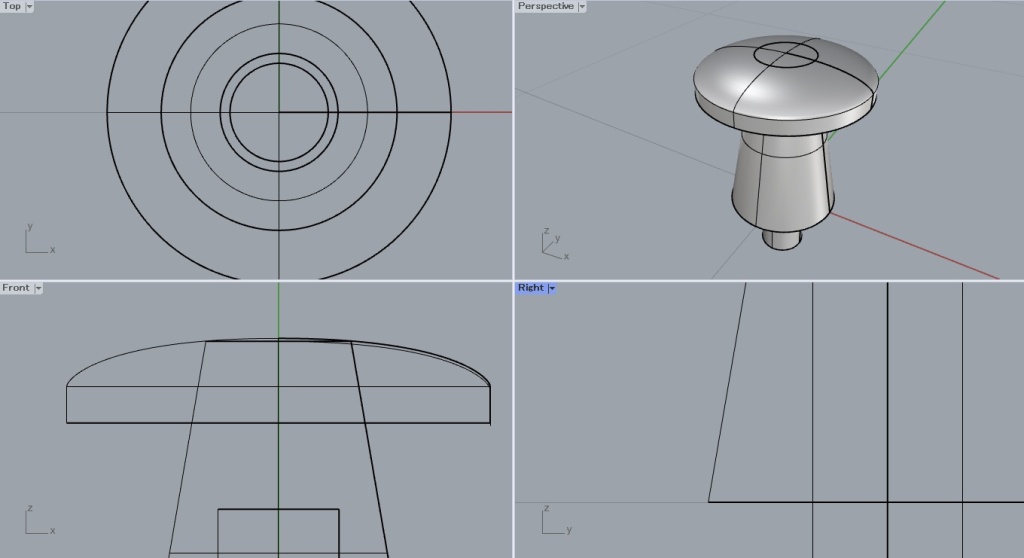Expand the Right viewport menu arrow
Viewport: 1024px width, 558px height.
[x=552, y=288]
